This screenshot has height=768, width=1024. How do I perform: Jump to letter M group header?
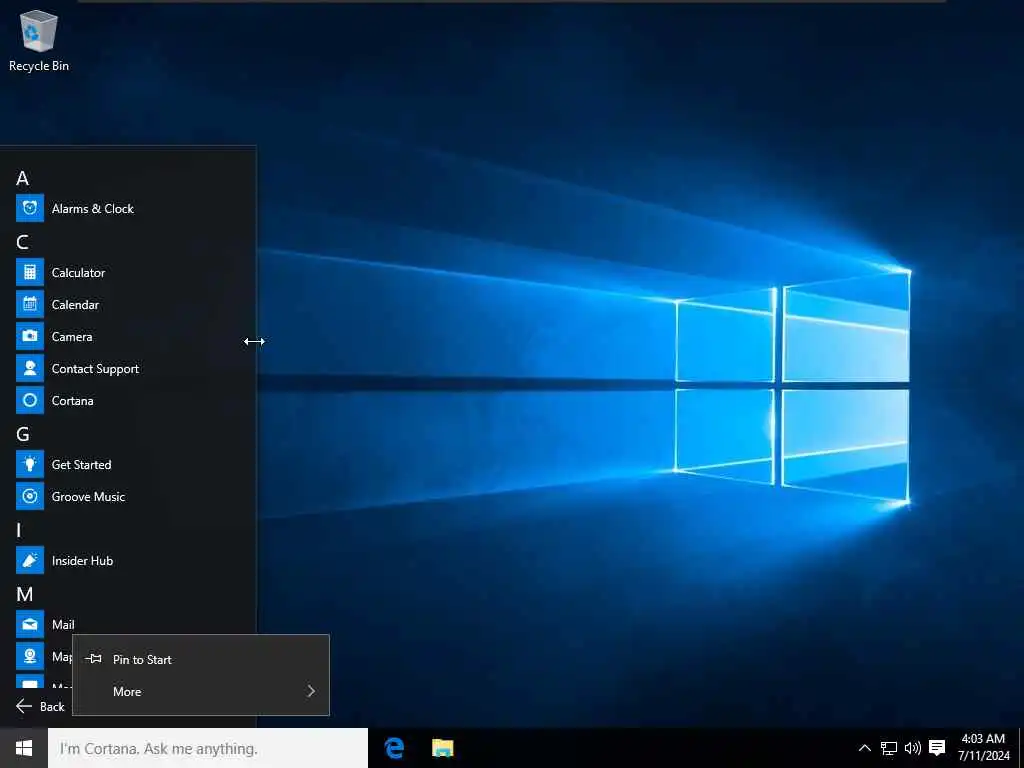(25, 594)
